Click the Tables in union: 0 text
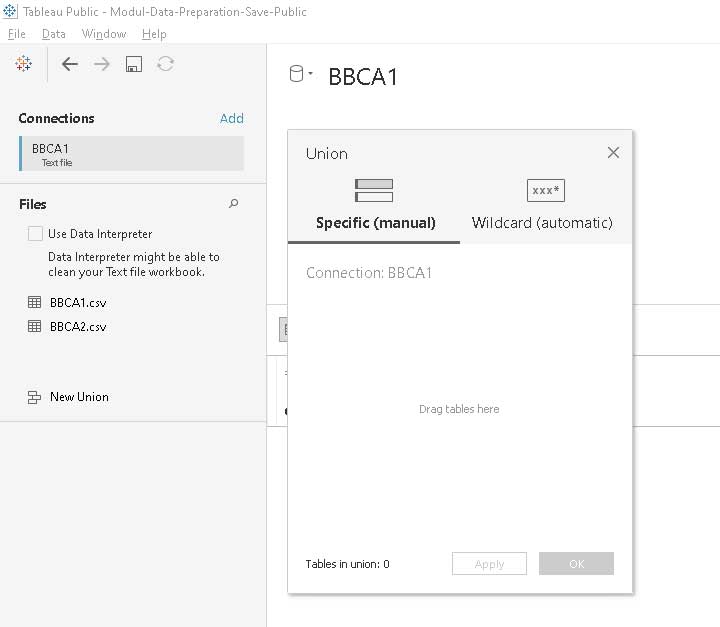 point(348,564)
